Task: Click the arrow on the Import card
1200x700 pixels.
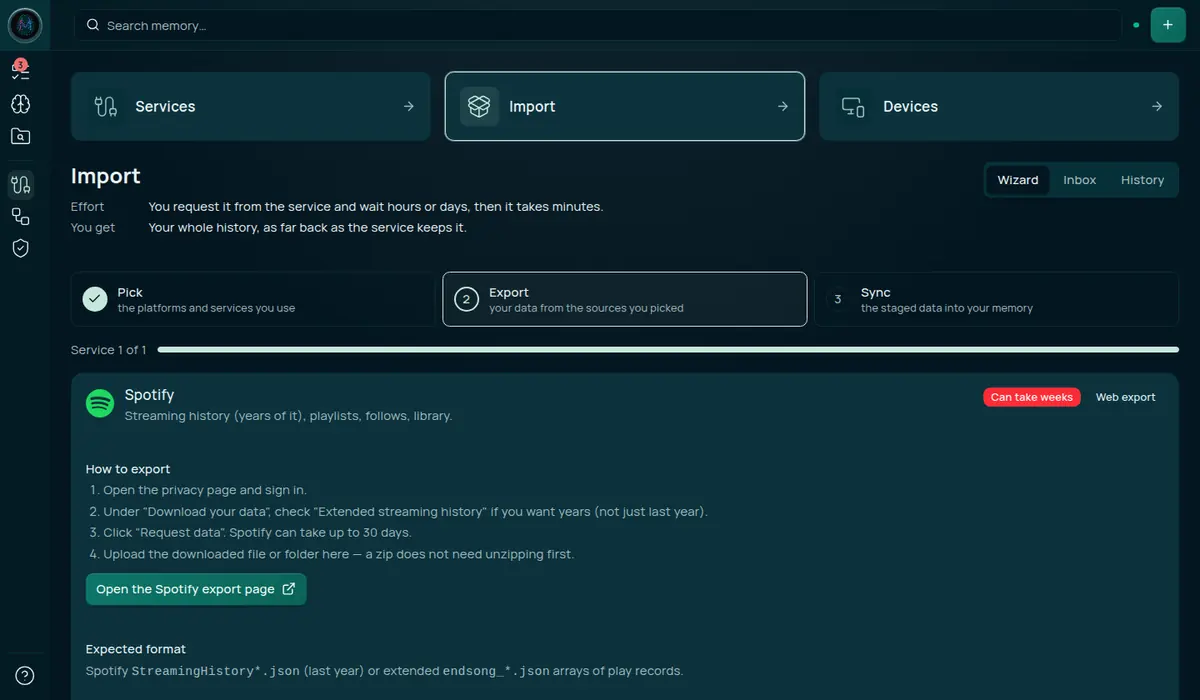Action: [x=783, y=106]
